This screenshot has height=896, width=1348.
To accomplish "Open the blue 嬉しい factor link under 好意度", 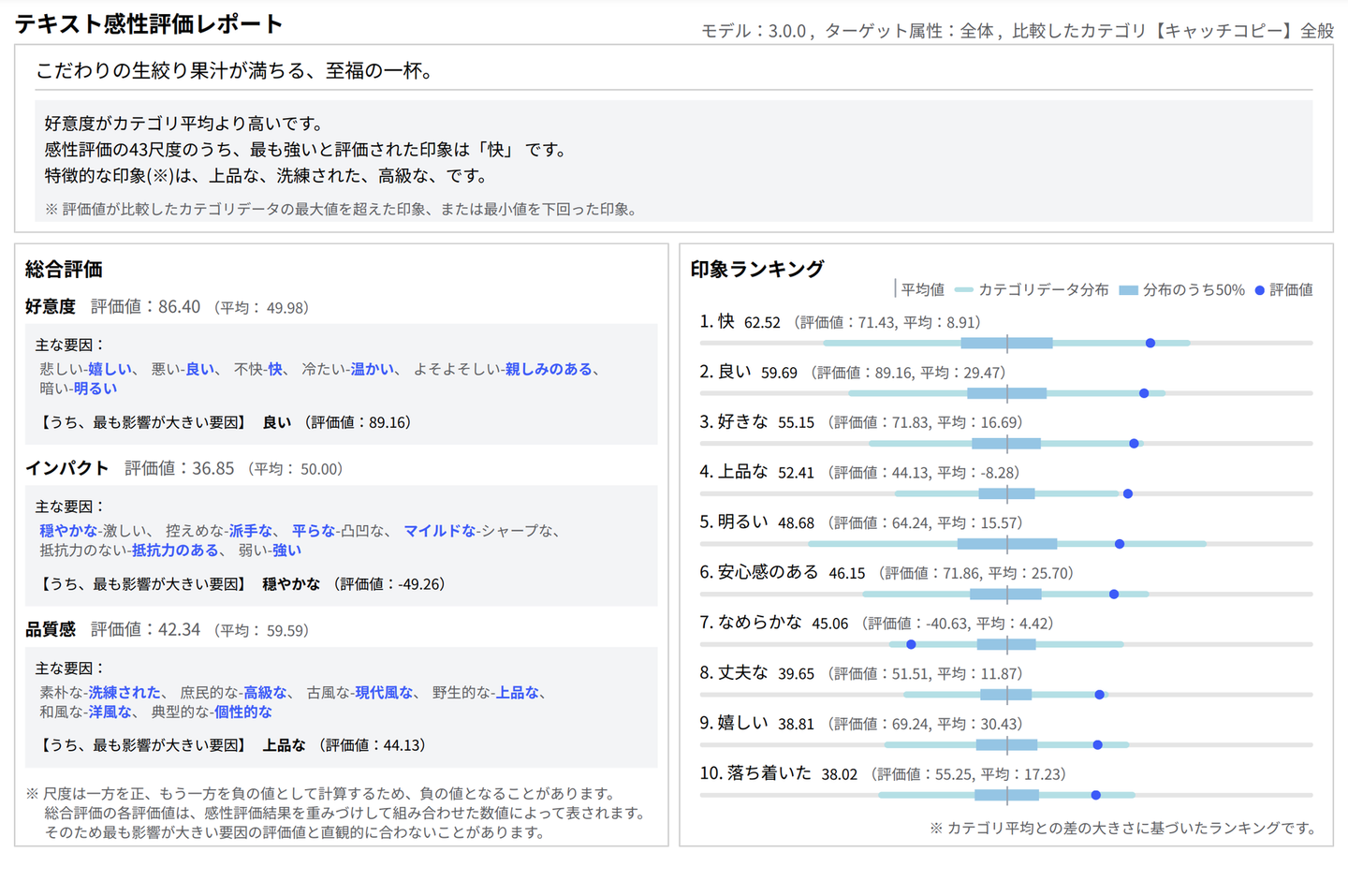I will pyautogui.click(x=110, y=369).
